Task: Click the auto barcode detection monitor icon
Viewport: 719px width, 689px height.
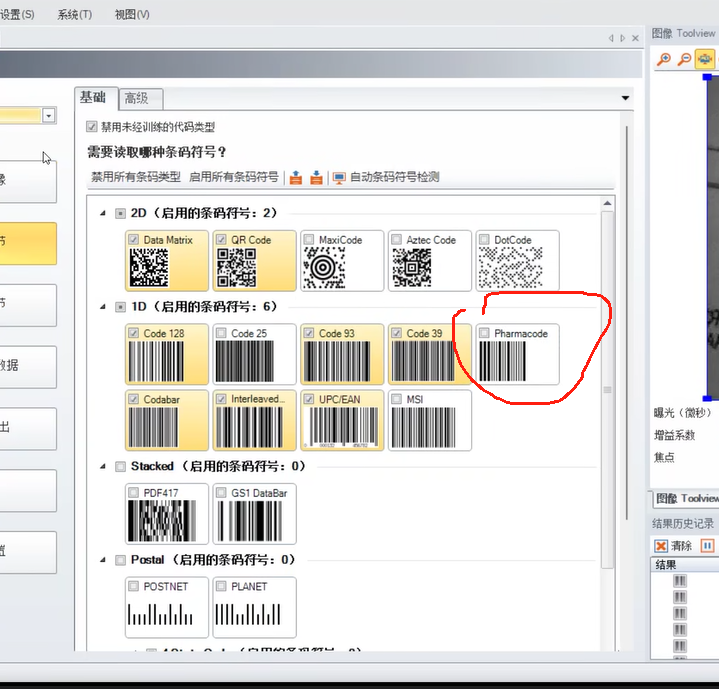Action: pos(339,178)
